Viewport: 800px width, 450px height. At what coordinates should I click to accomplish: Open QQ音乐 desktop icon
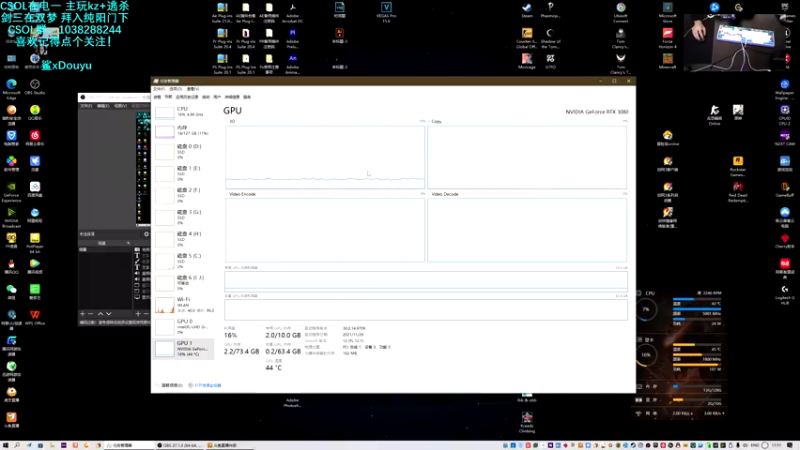tap(35, 112)
